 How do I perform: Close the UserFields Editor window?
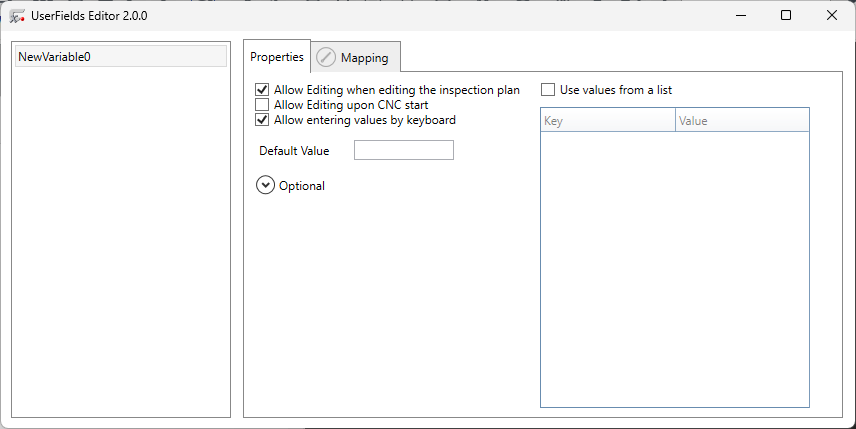(x=831, y=15)
